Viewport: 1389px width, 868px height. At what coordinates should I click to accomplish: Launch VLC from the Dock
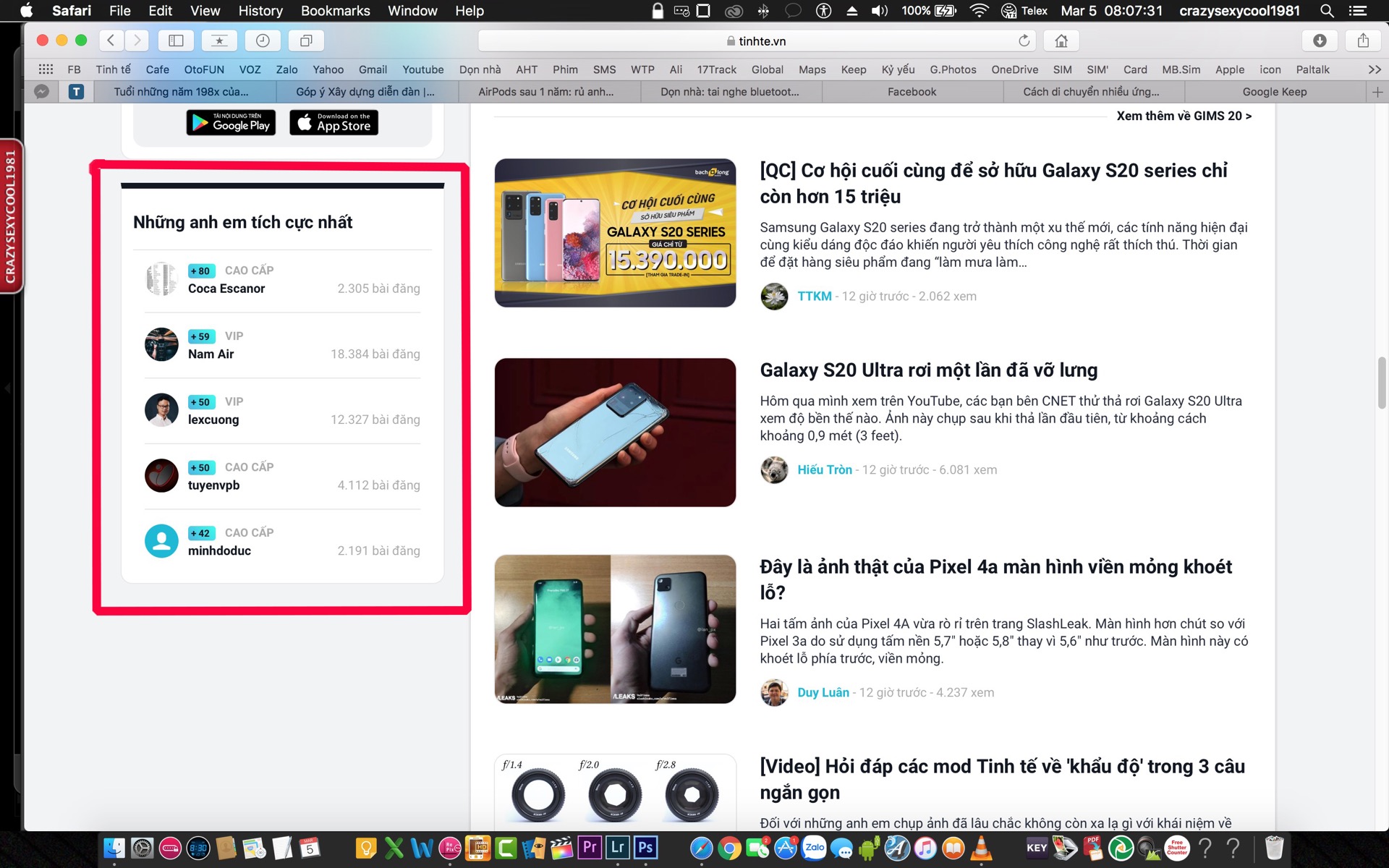point(981,847)
